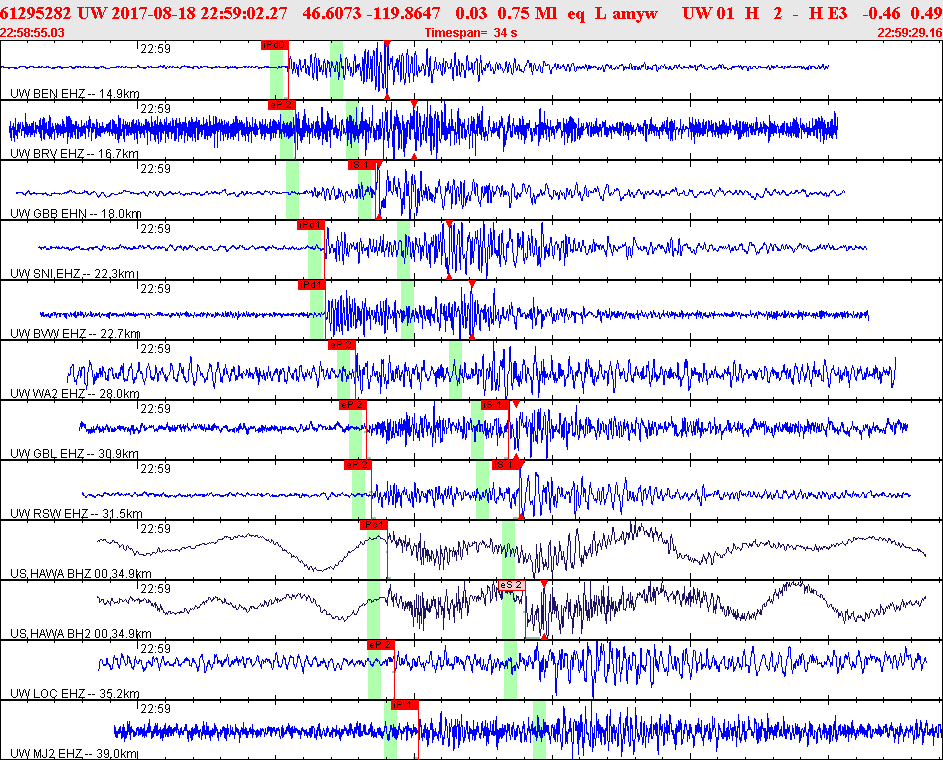Image resolution: width=943 pixels, height=760 pixels.
Task: Select the iPd1 pick flag on BWW trace
Action: [312, 285]
